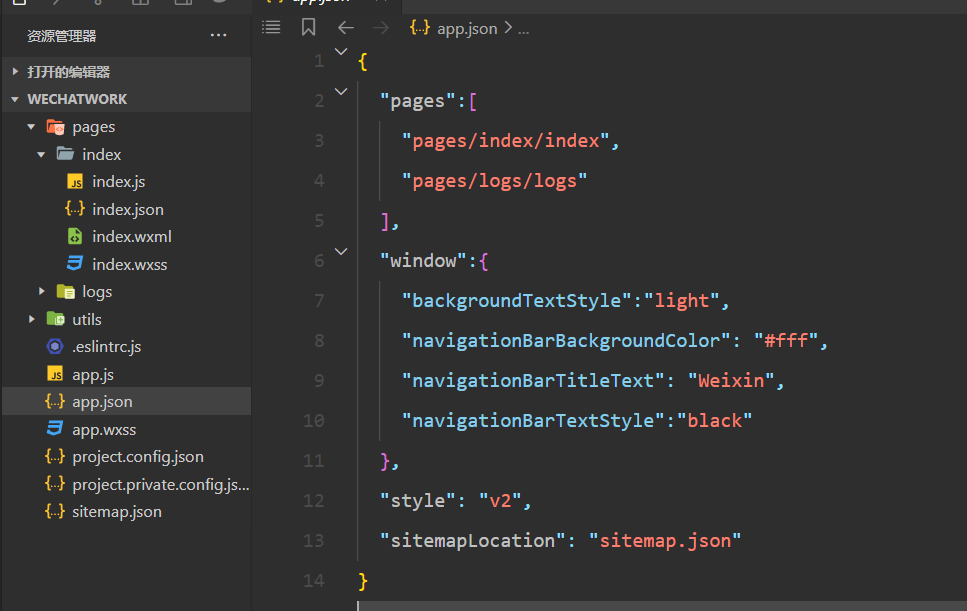This screenshot has width=967, height=611.
Task: Click app.json in the breadcrumb path
Action: coord(466,28)
